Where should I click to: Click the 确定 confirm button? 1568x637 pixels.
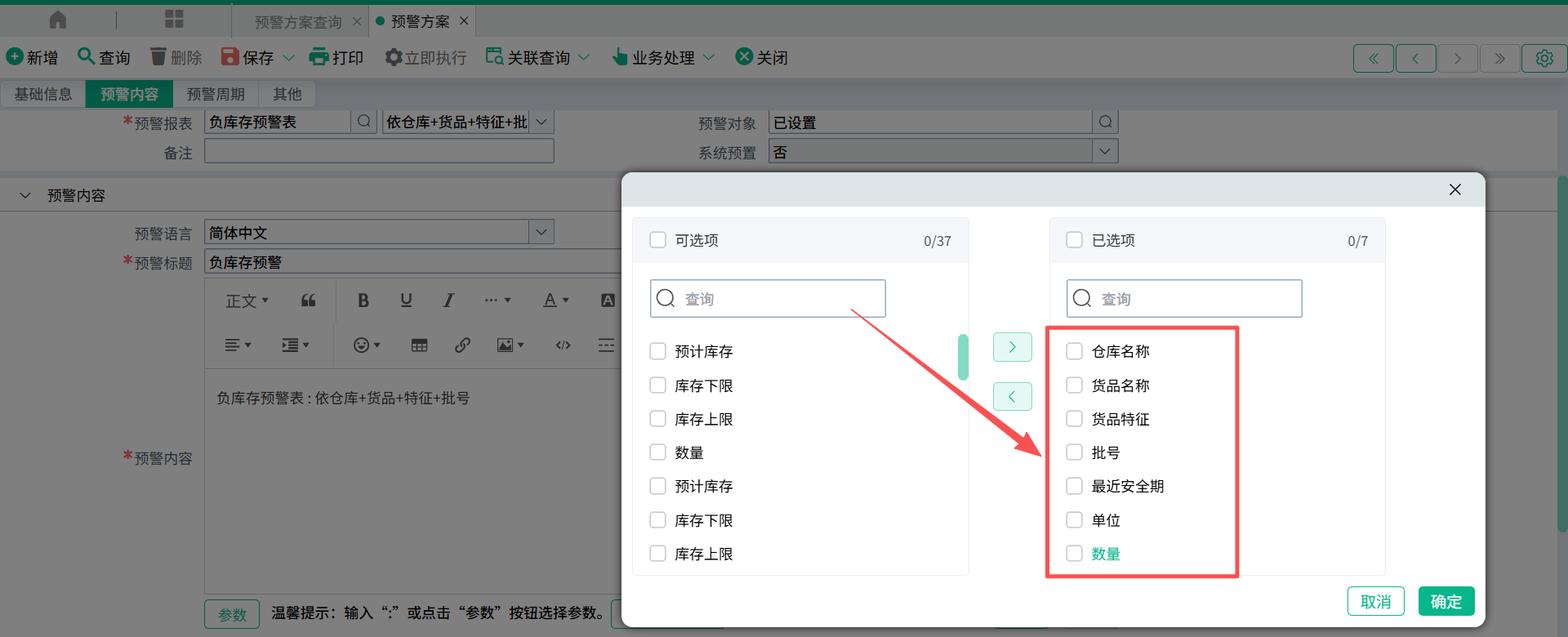(x=1445, y=601)
